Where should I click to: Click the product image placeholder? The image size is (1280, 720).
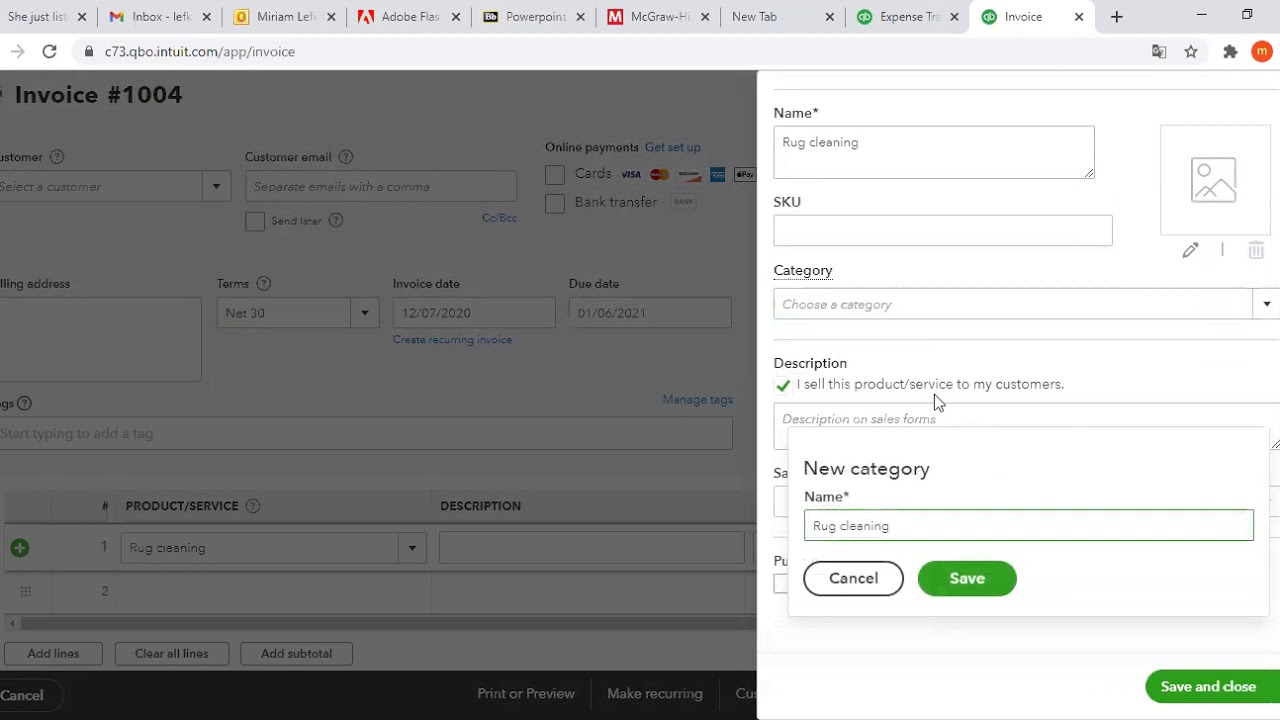1214,180
